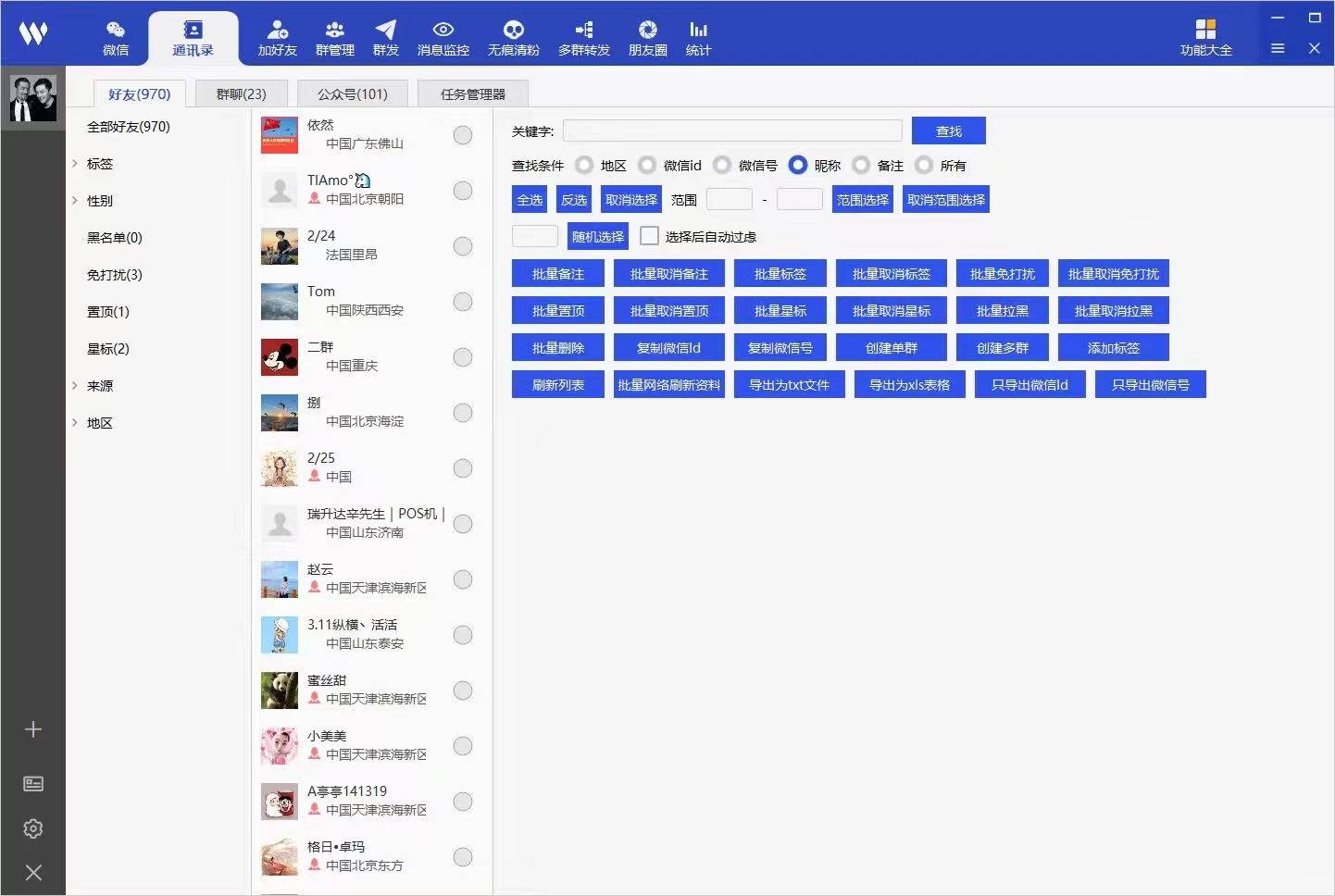This screenshot has height=896, width=1335.
Task: Select 全部好友(970) in the tree
Action: click(x=129, y=127)
